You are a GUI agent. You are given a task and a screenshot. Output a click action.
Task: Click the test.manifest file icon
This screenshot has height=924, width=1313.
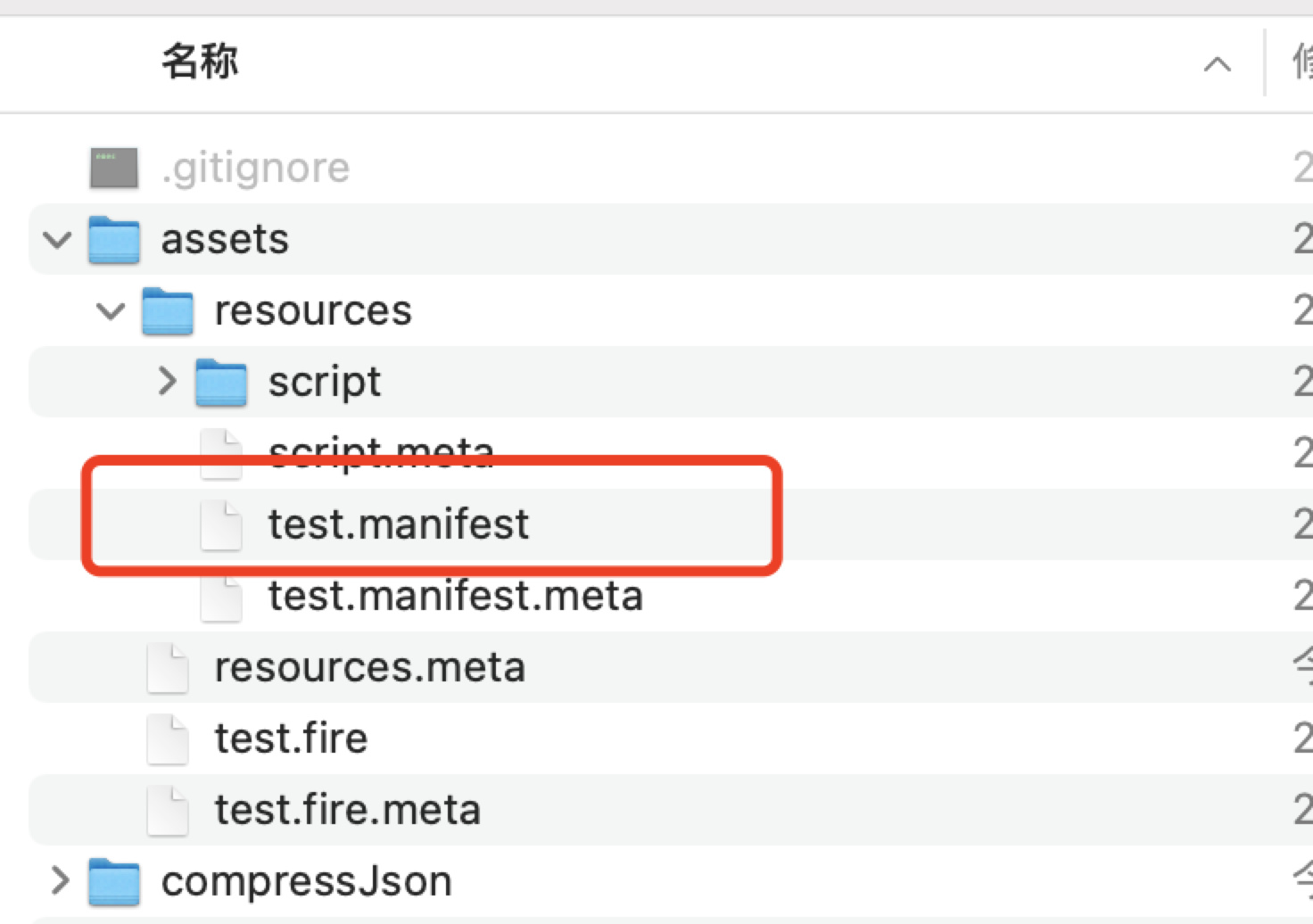(x=220, y=524)
